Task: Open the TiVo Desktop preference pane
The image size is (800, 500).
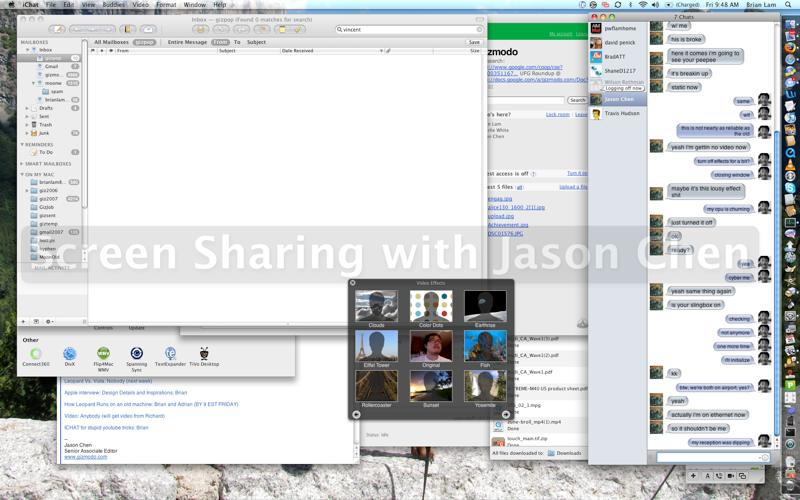Action: click(204, 357)
